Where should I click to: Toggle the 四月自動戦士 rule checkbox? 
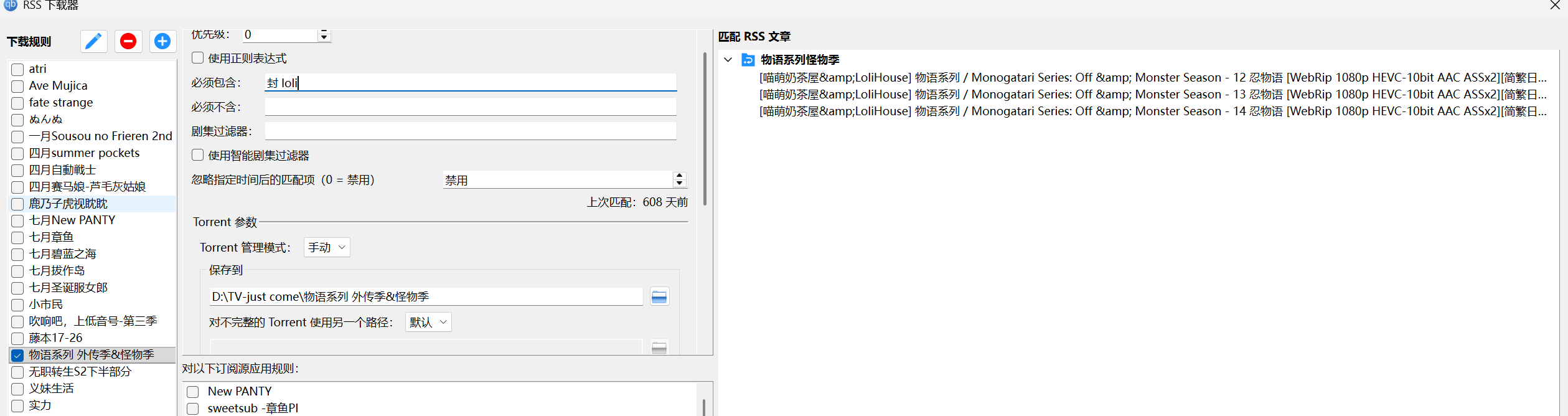[x=17, y=170]
